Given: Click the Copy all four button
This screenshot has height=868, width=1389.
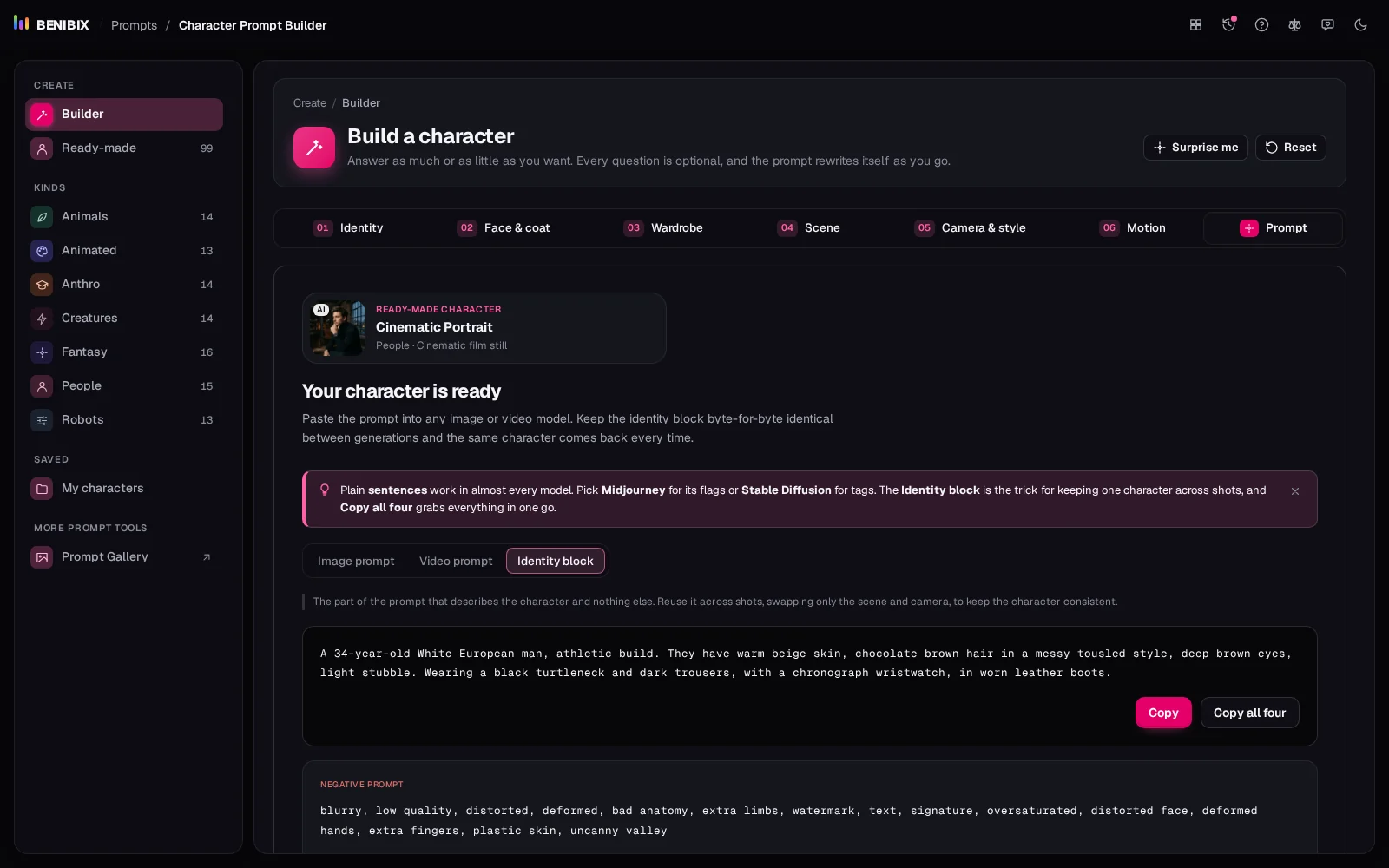Looking at the screenshot, I should [x=1249, y=713].
